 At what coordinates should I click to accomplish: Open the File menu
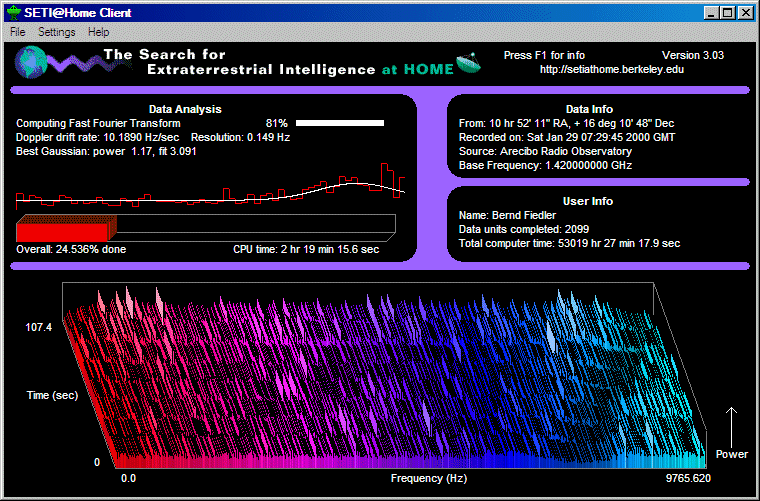[x=17, y=32]
